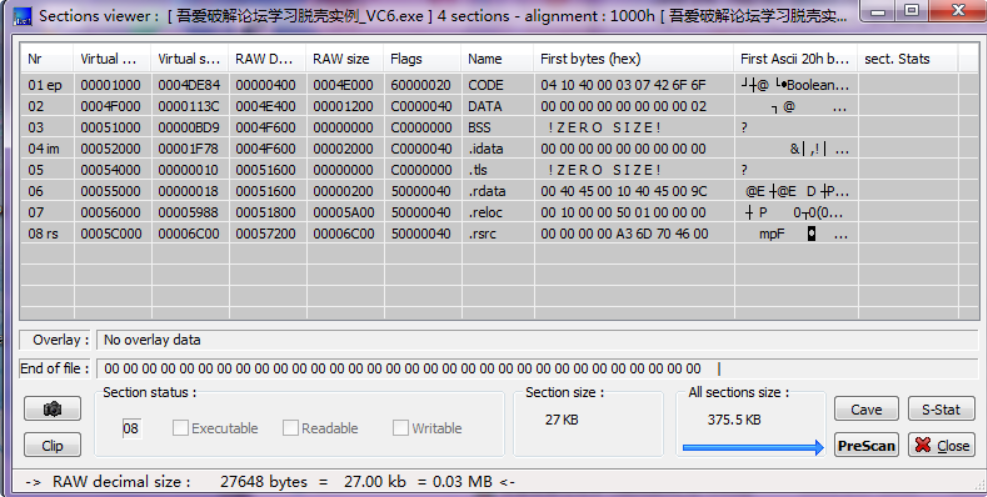The width and height of the screenshot is (987, 497).
Task: Click virtual offset 0004F000
Action: click(110, 106)
